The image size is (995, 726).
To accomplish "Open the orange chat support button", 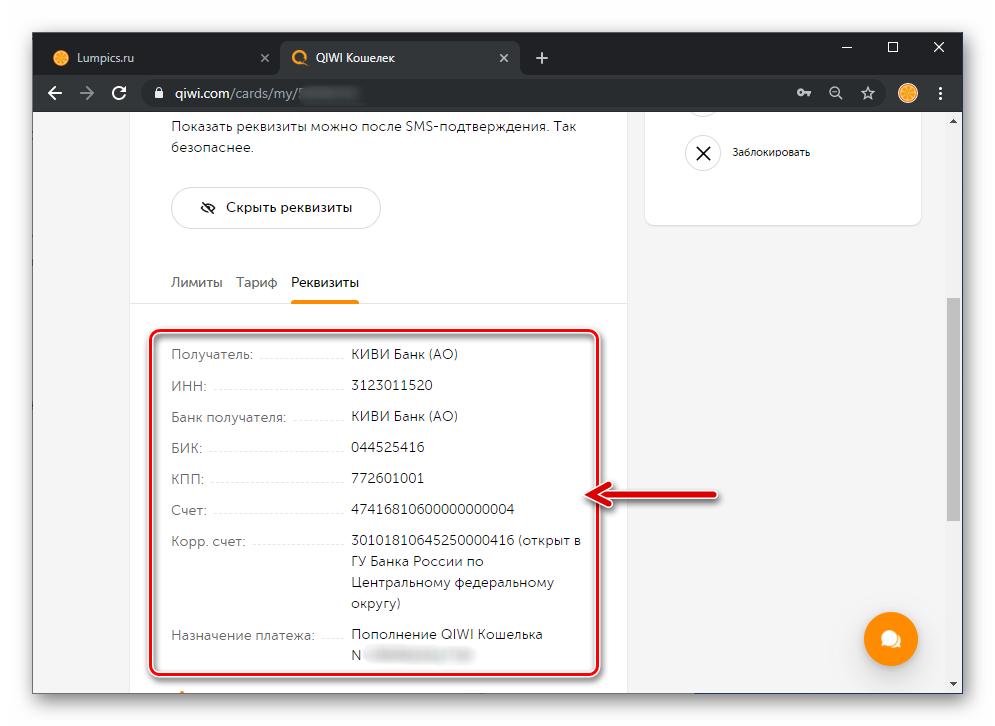I will pos(890,639).
